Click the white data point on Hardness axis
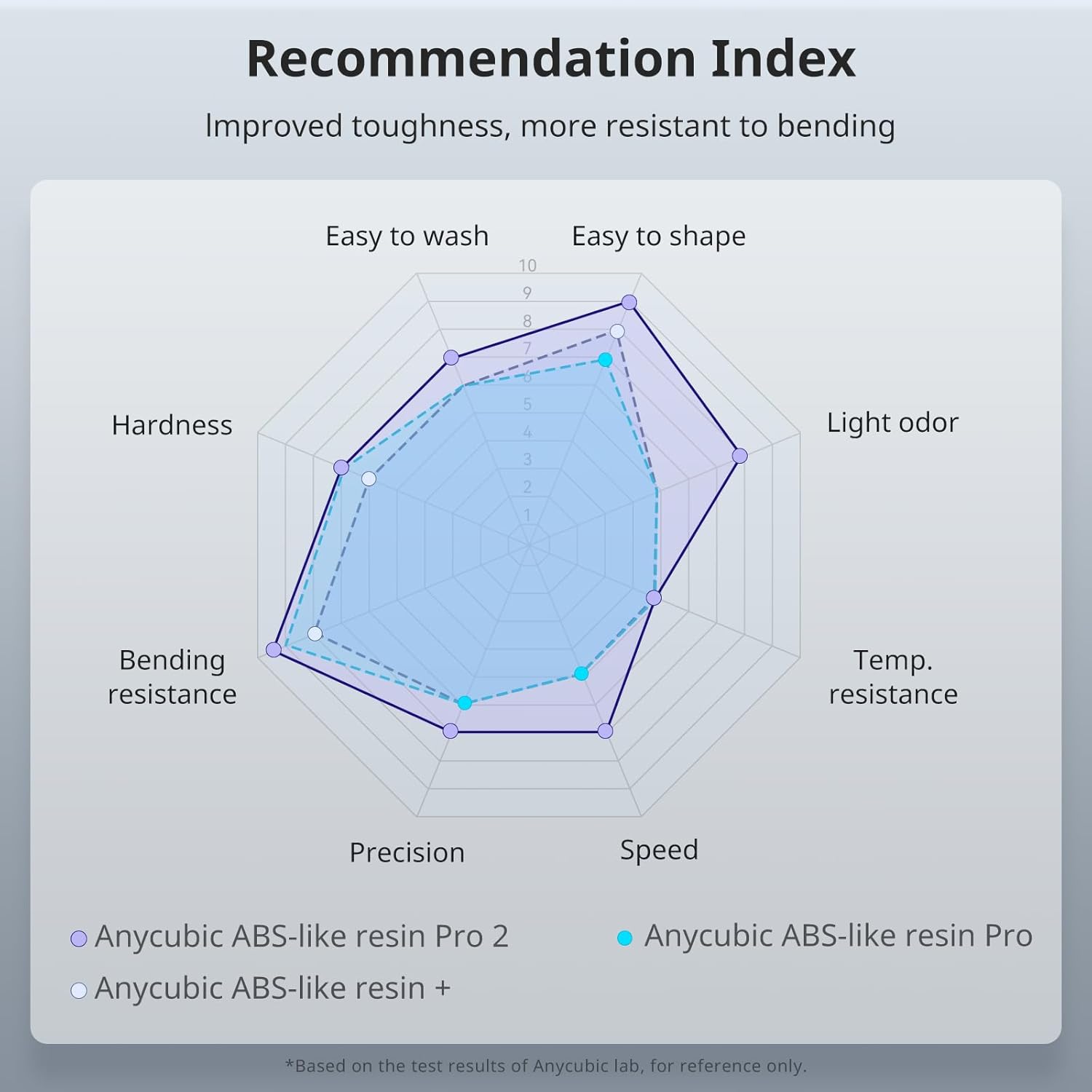This screenshot has width=1092, height=1092. pyautogui.click(x=369, y=478)
